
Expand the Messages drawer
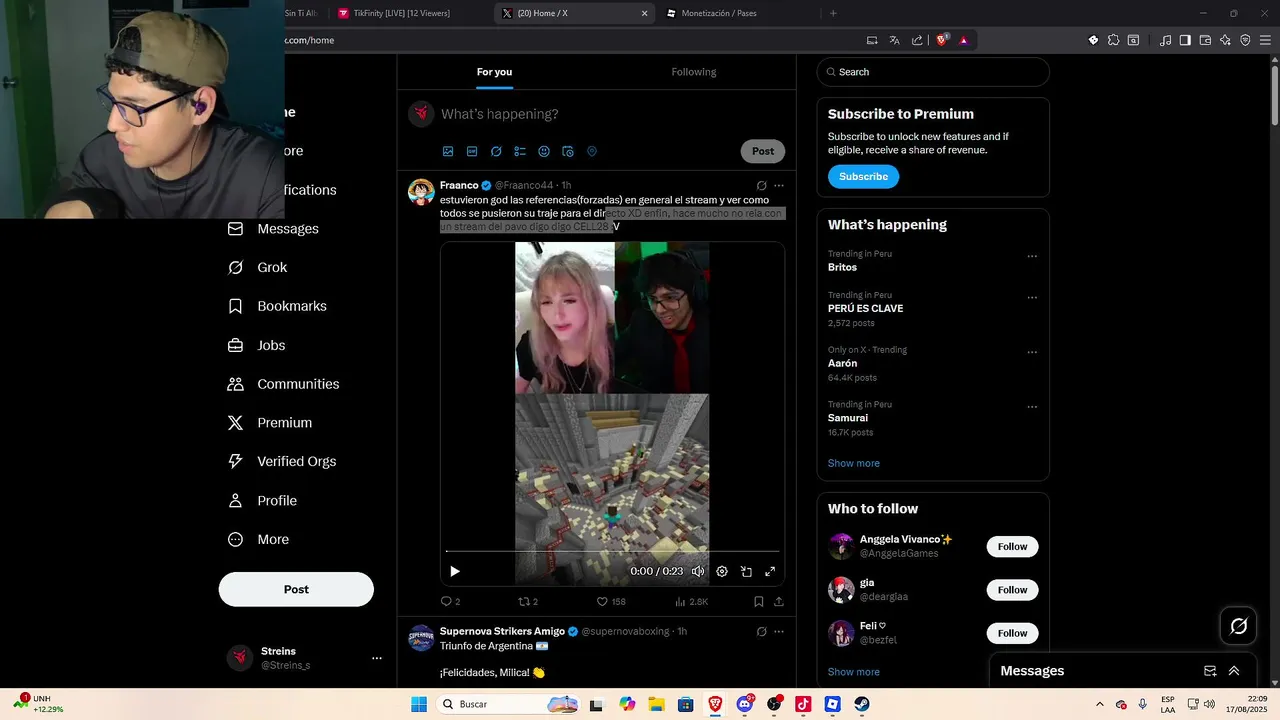pyautogui.click(x=1234, y=671)
